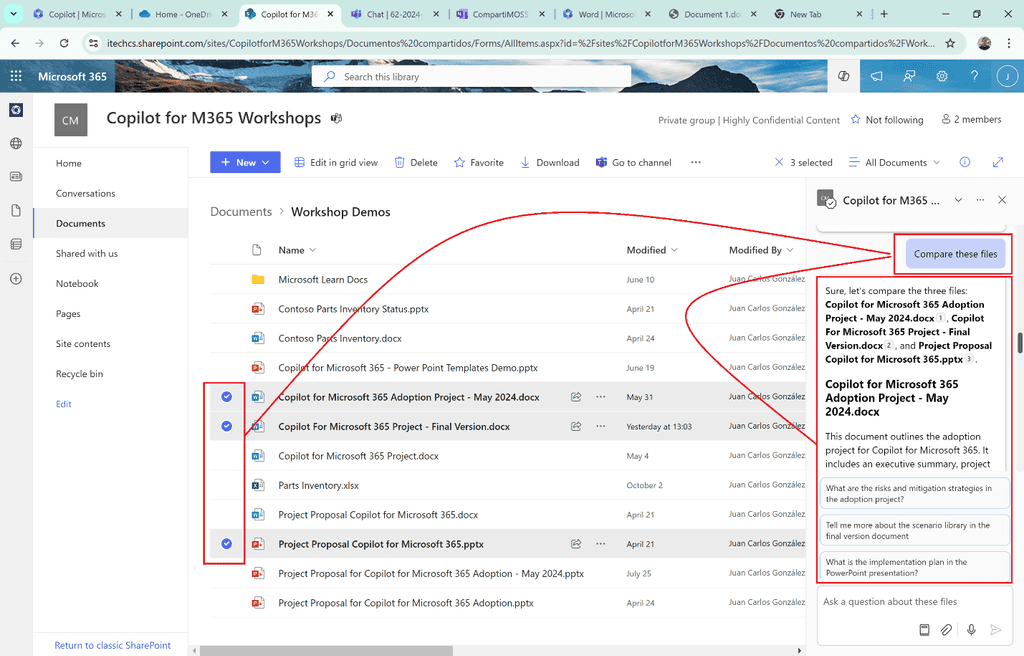Clear the 3 selected items X

point(778,162)
